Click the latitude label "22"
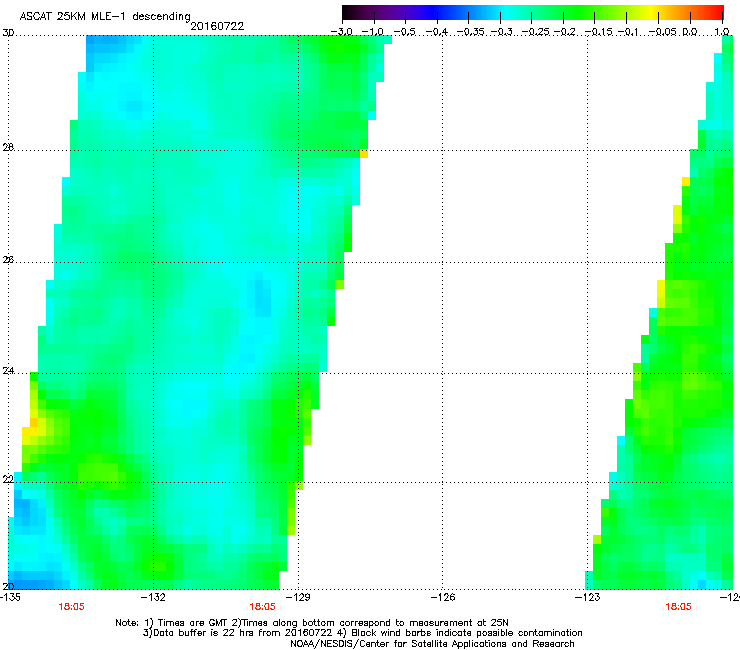Viewport: 740px width, 650px height. point(8,480)
